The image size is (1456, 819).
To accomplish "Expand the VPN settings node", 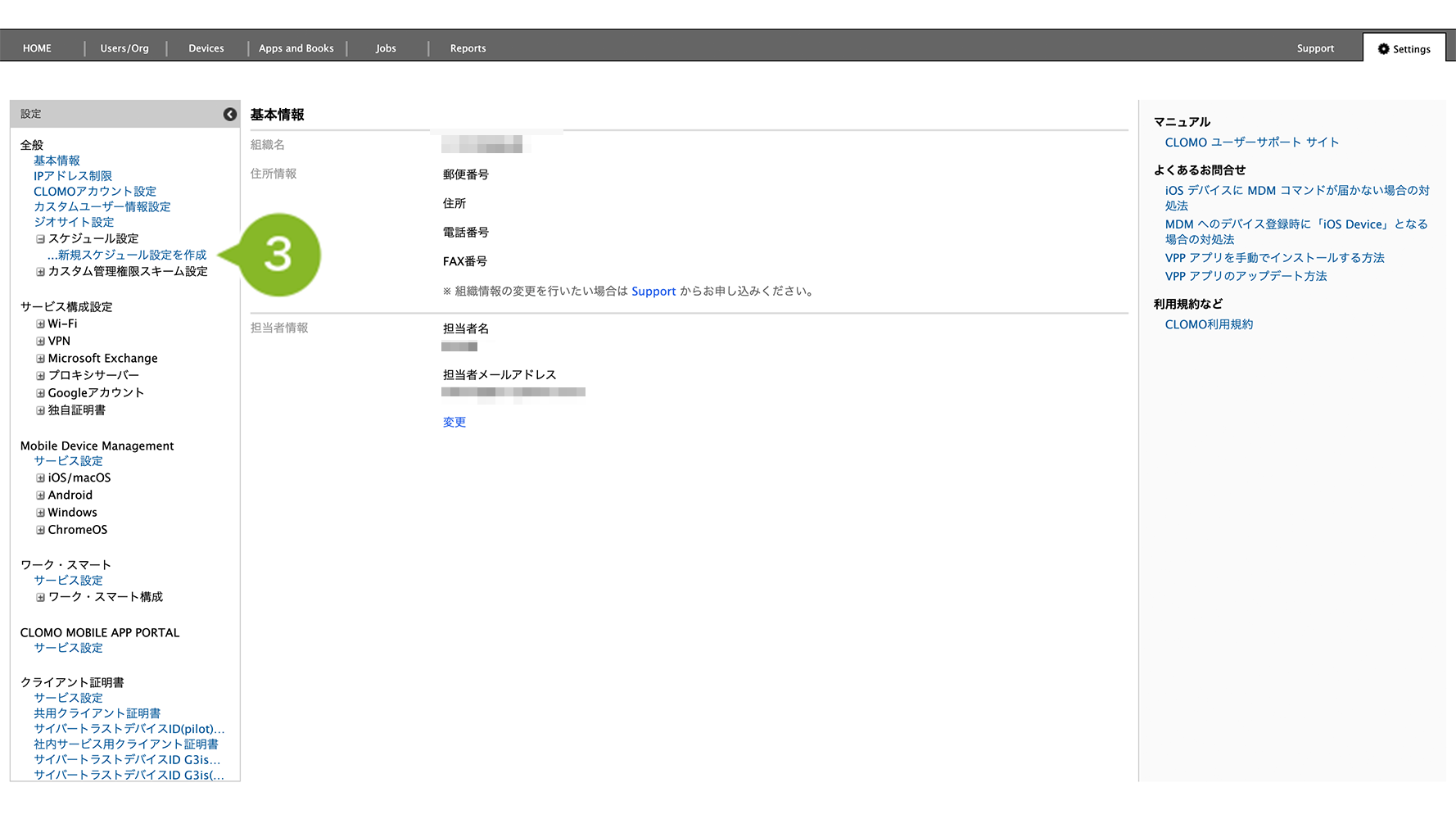I will [40, 342].
